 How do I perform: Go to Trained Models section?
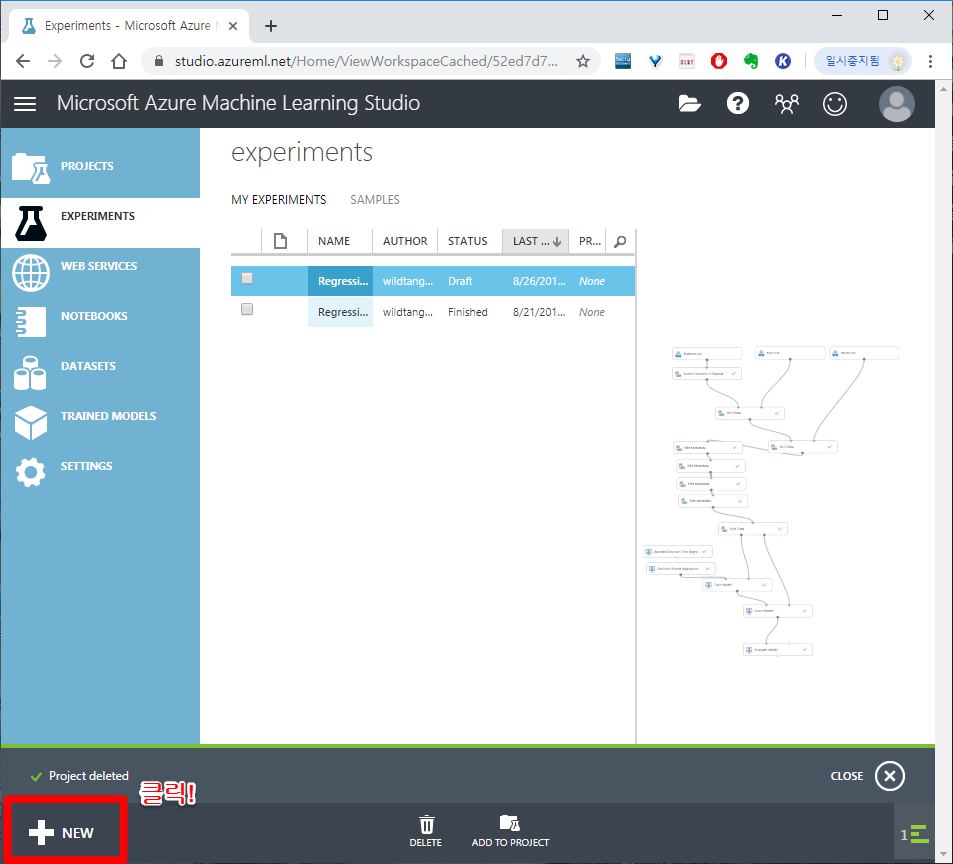click(x=100, y=422)
